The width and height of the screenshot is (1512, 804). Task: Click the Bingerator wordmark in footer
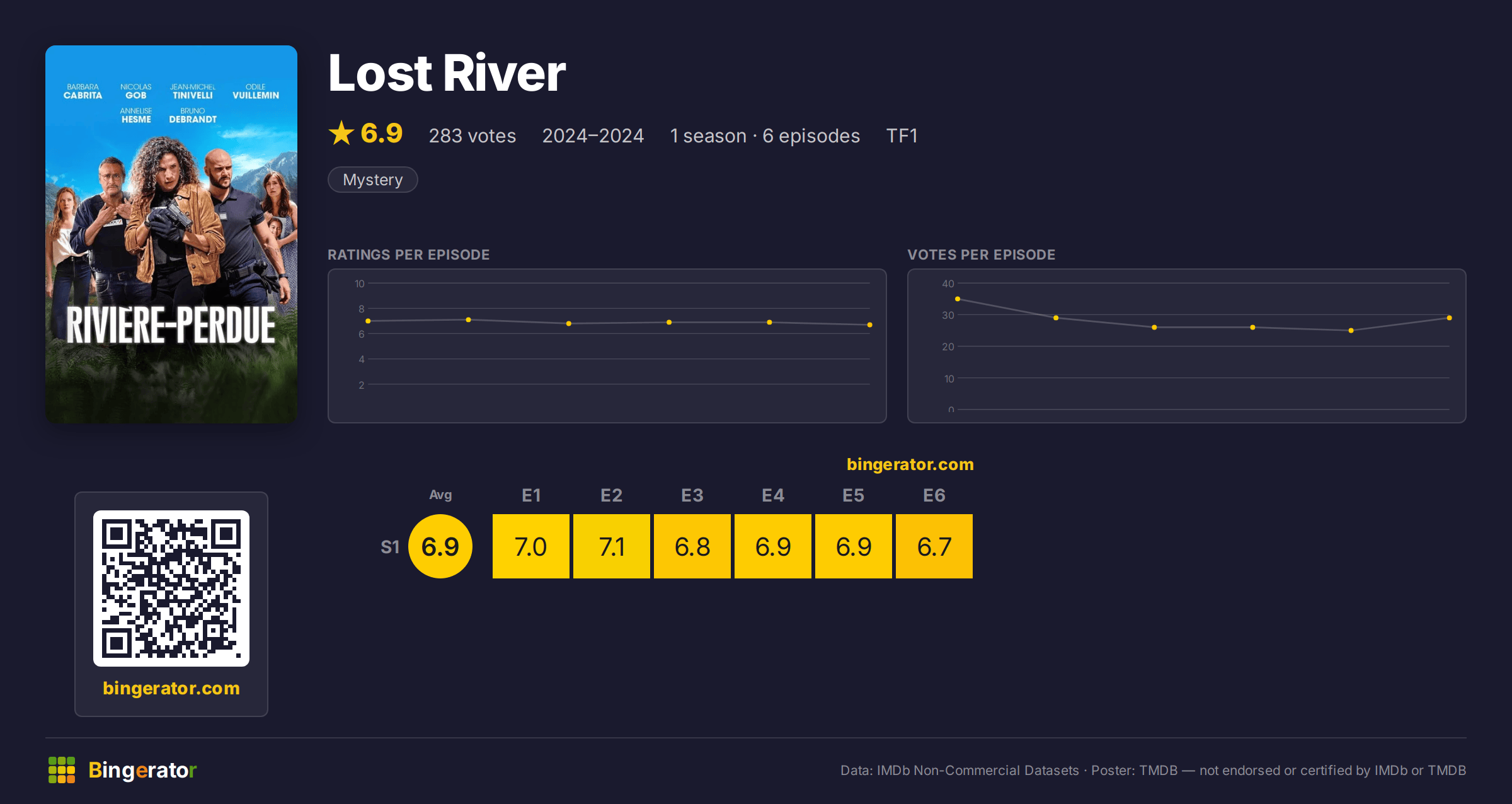point(142,770)
